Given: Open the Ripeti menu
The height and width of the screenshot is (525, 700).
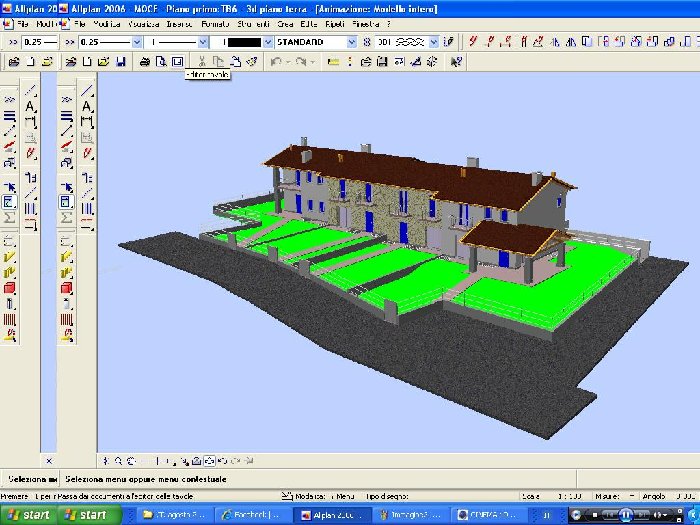Looking at the screenshot, I should (x=335, y=24).
